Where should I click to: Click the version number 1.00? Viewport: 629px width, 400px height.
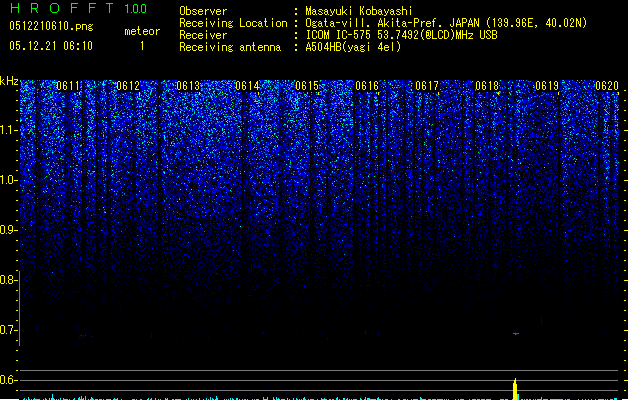[x=136, y=9]
